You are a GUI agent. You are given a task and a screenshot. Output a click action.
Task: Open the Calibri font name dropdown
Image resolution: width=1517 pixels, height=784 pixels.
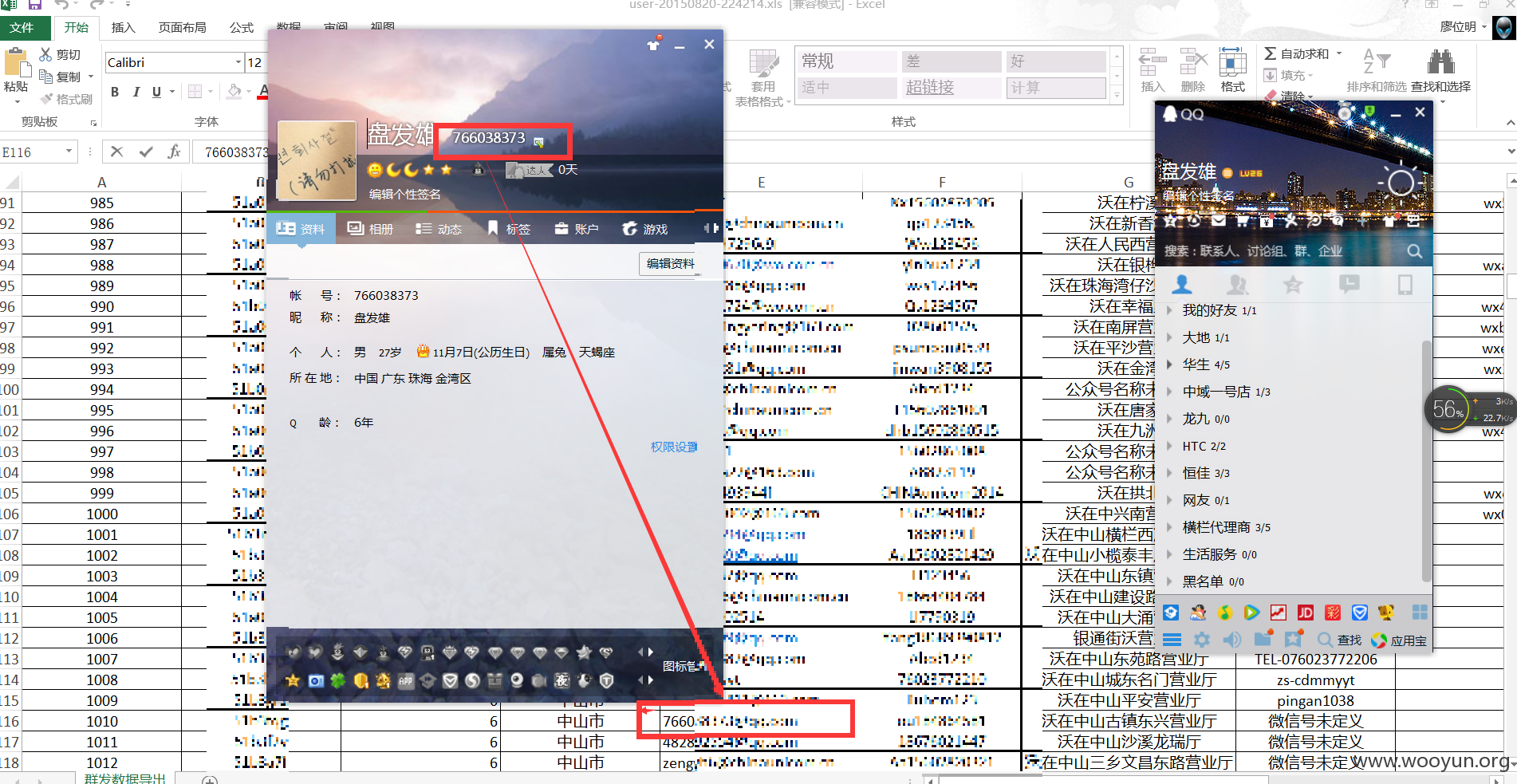(238, 62)
